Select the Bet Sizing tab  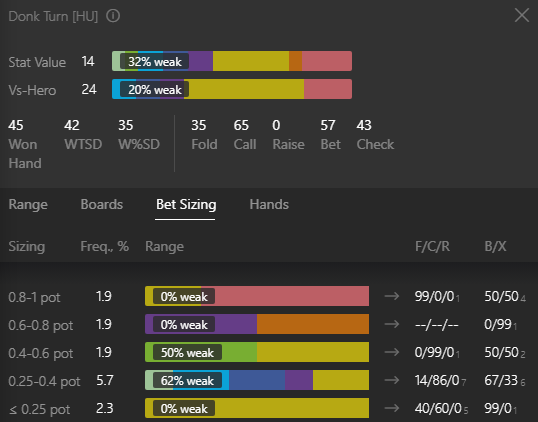tap(186, 204)
